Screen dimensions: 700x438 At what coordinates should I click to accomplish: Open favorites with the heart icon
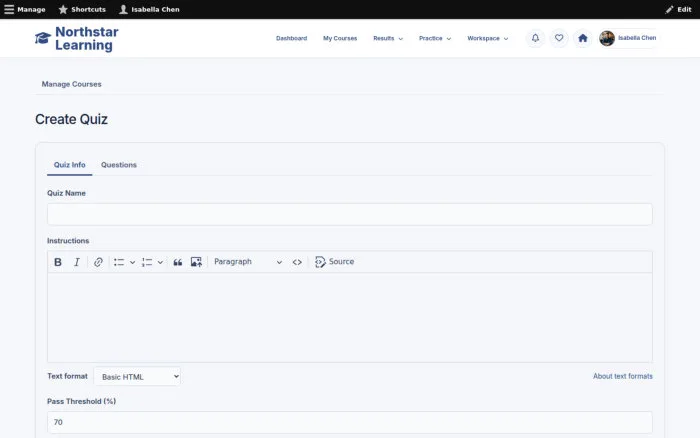tap(559, 38)
